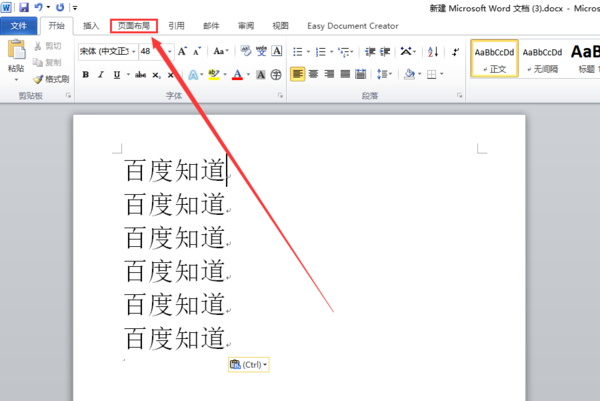The height and width of the screenshot is (401, 600).
Task: Click the font size box showing 48
Action: [x=152, y=51]
